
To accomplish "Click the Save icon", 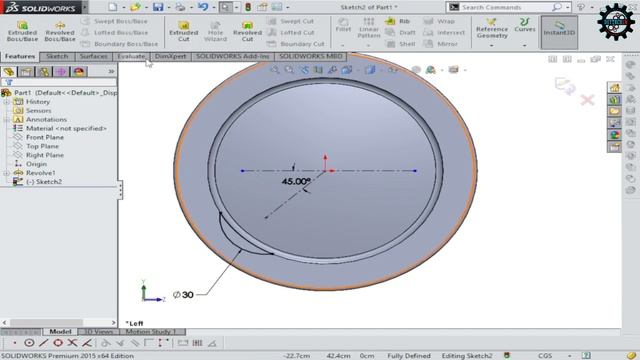I will click(x=158, y=7).
